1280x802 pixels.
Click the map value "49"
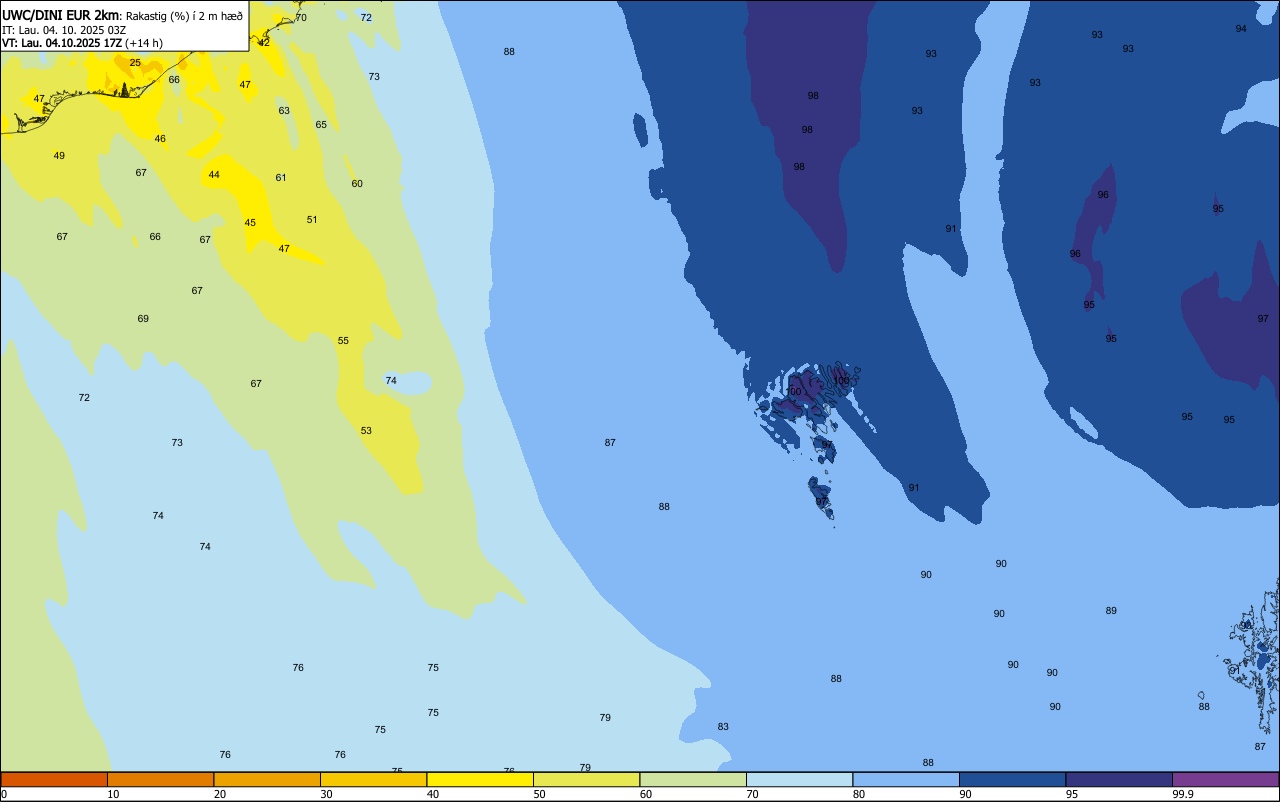pyautogui.click(x=59, y=156)
